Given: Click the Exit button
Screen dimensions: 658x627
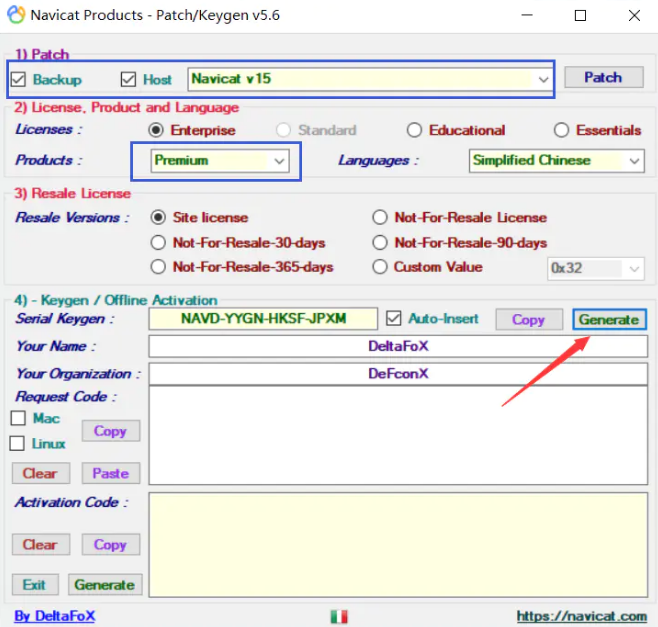Looking at the screenshot, I should pyautogui.click(x=35, y=585).
